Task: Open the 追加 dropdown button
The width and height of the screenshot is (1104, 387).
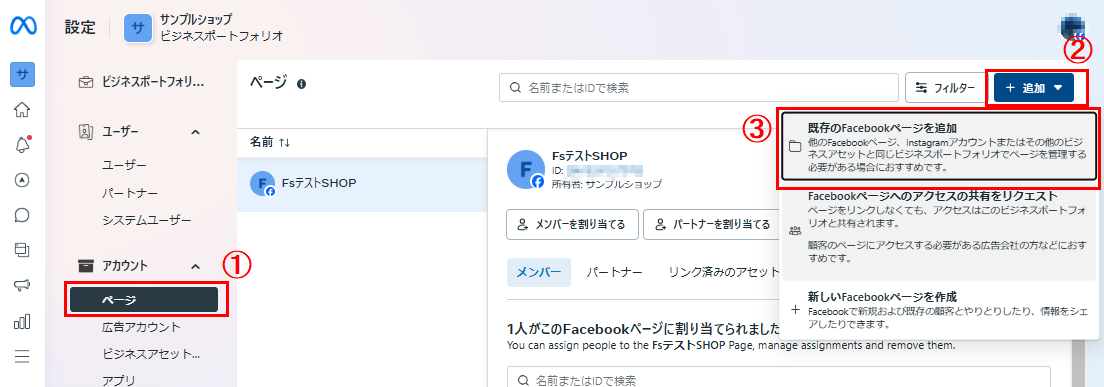Action: (x=1034, y=88)
